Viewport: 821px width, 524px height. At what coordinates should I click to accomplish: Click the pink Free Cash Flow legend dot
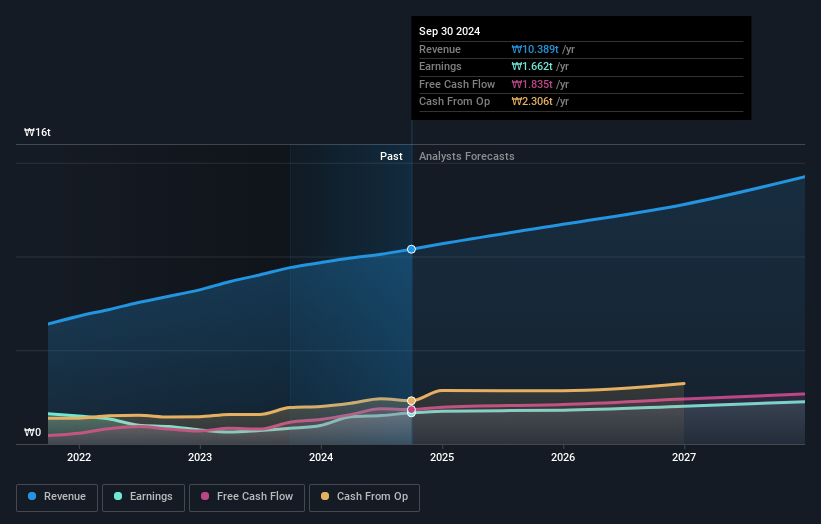tap(205, 496)
